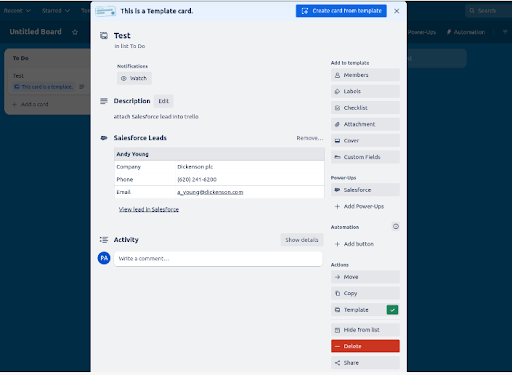Screen dimensions: 512x375
Task: Open Power-Ups in board header
Action: (x=422, y=32)
